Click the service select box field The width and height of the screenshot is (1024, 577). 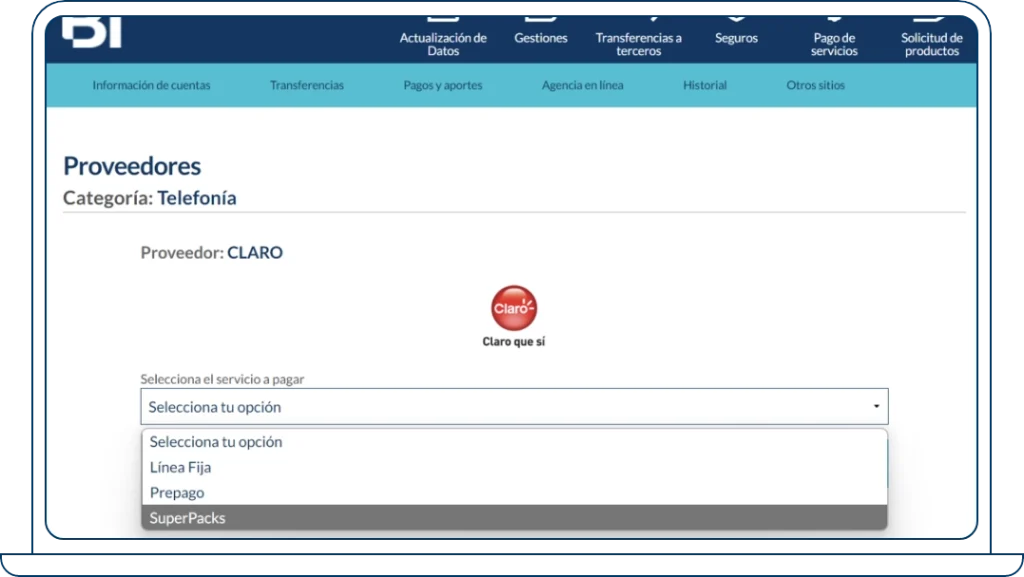[x=500, y=407]
